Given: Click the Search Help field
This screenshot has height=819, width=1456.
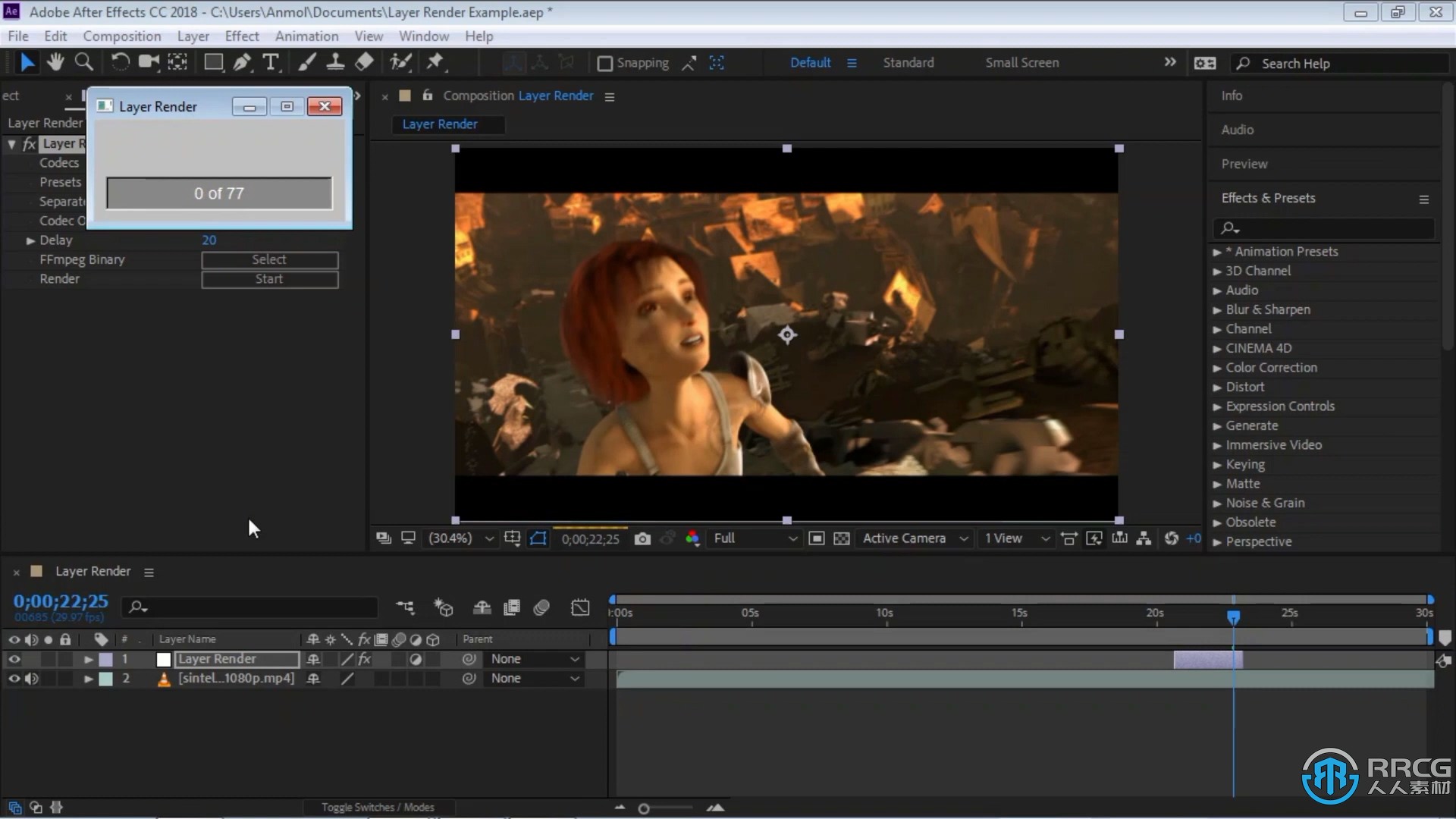Looking at the screenshot, I should click(1338, 64).
